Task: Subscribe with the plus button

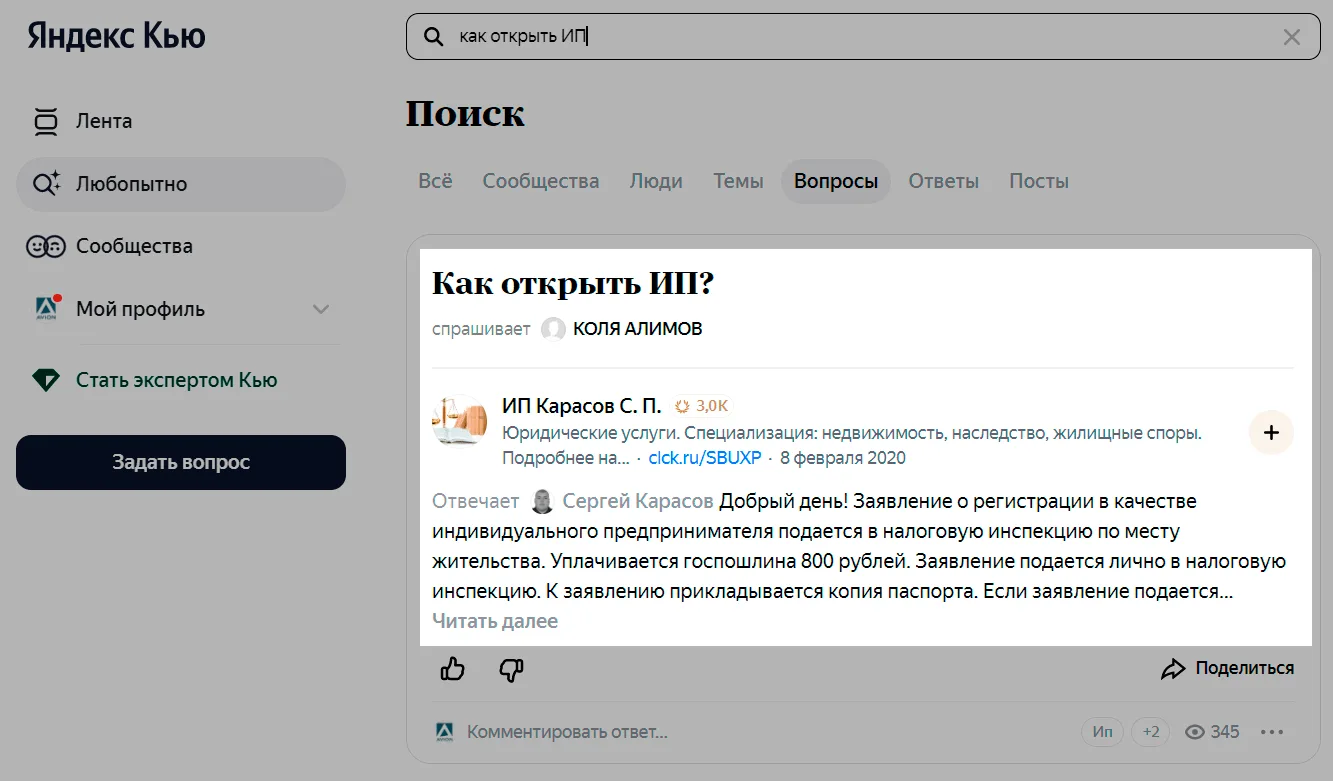Action: point(1272,433)
